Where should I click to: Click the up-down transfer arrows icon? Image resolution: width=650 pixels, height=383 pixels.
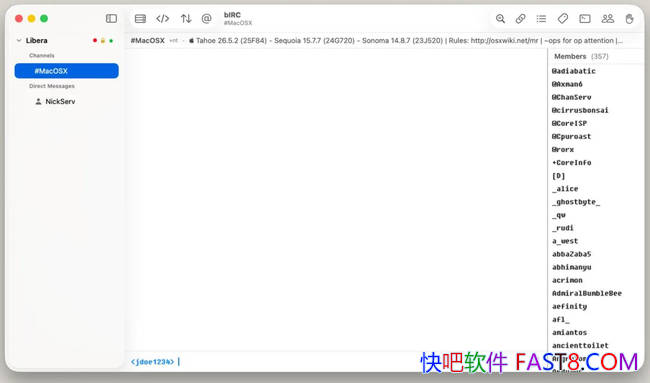[186, 19]
